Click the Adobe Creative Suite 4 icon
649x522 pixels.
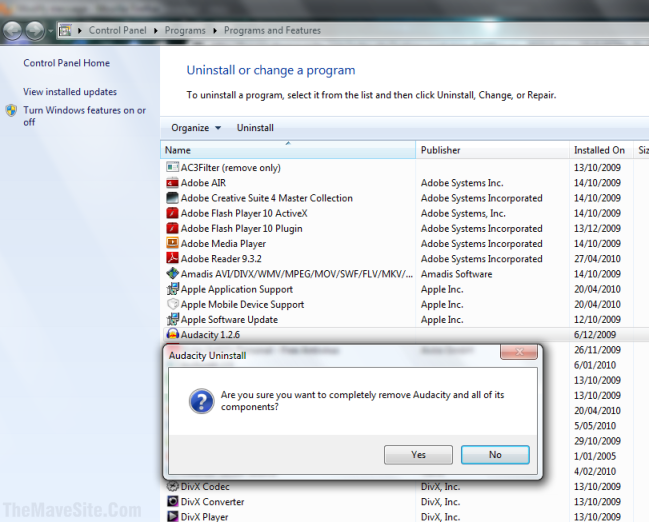click(172, 198)
